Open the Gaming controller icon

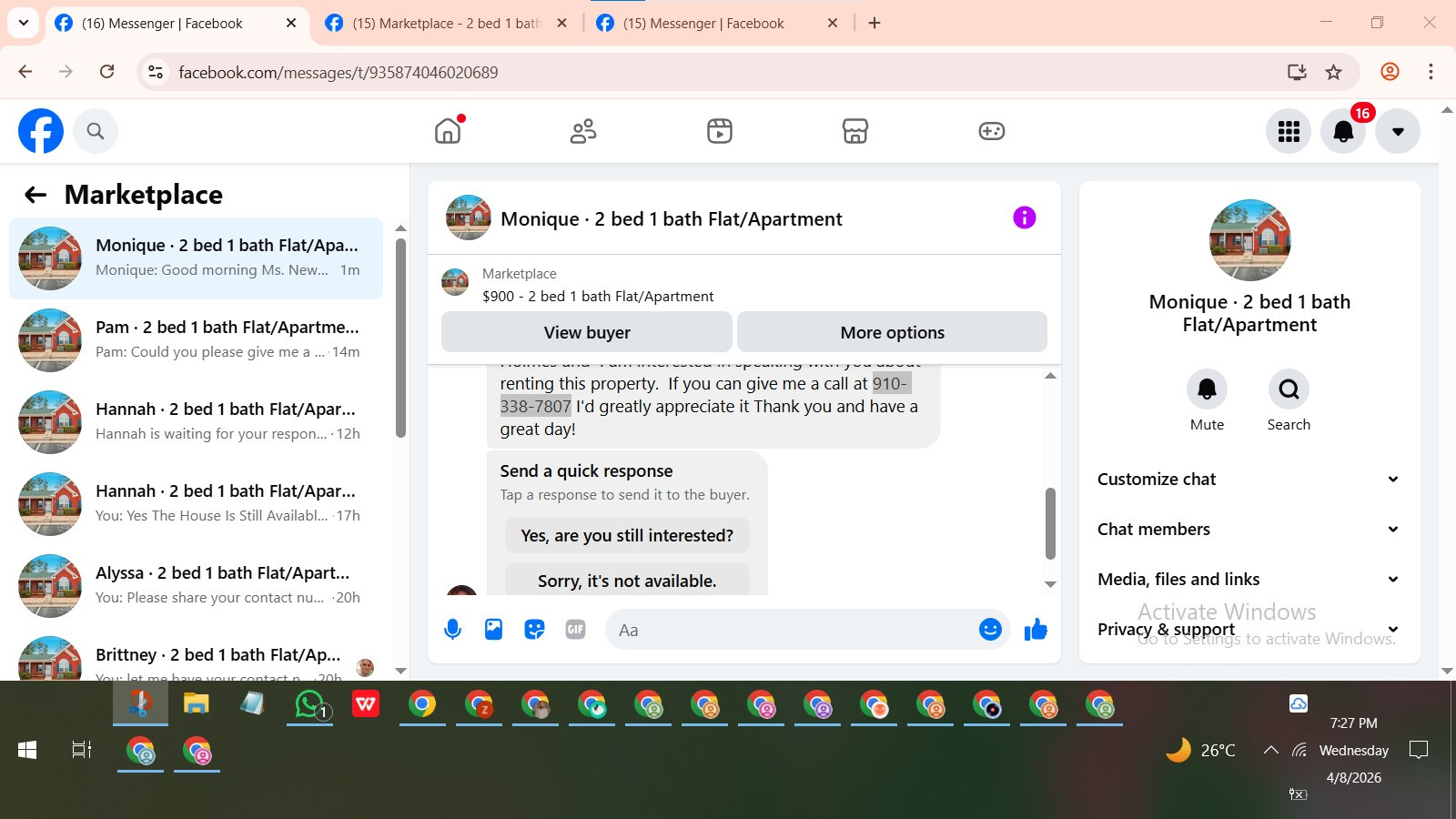pos(991,131)
